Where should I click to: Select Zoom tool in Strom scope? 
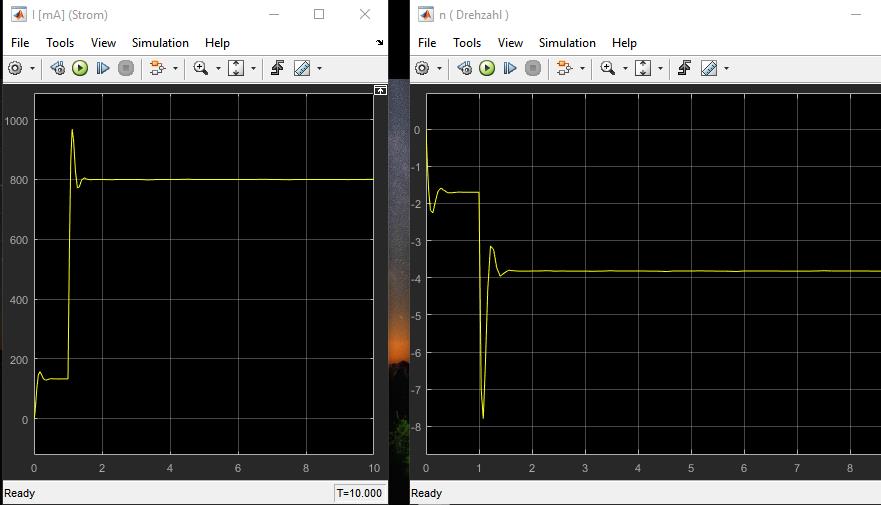coord(201,69)
